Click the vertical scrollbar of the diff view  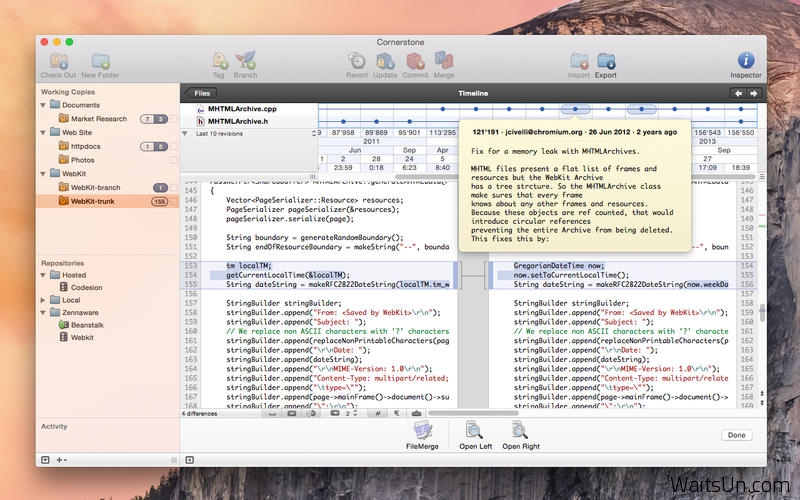pos(762,312)
